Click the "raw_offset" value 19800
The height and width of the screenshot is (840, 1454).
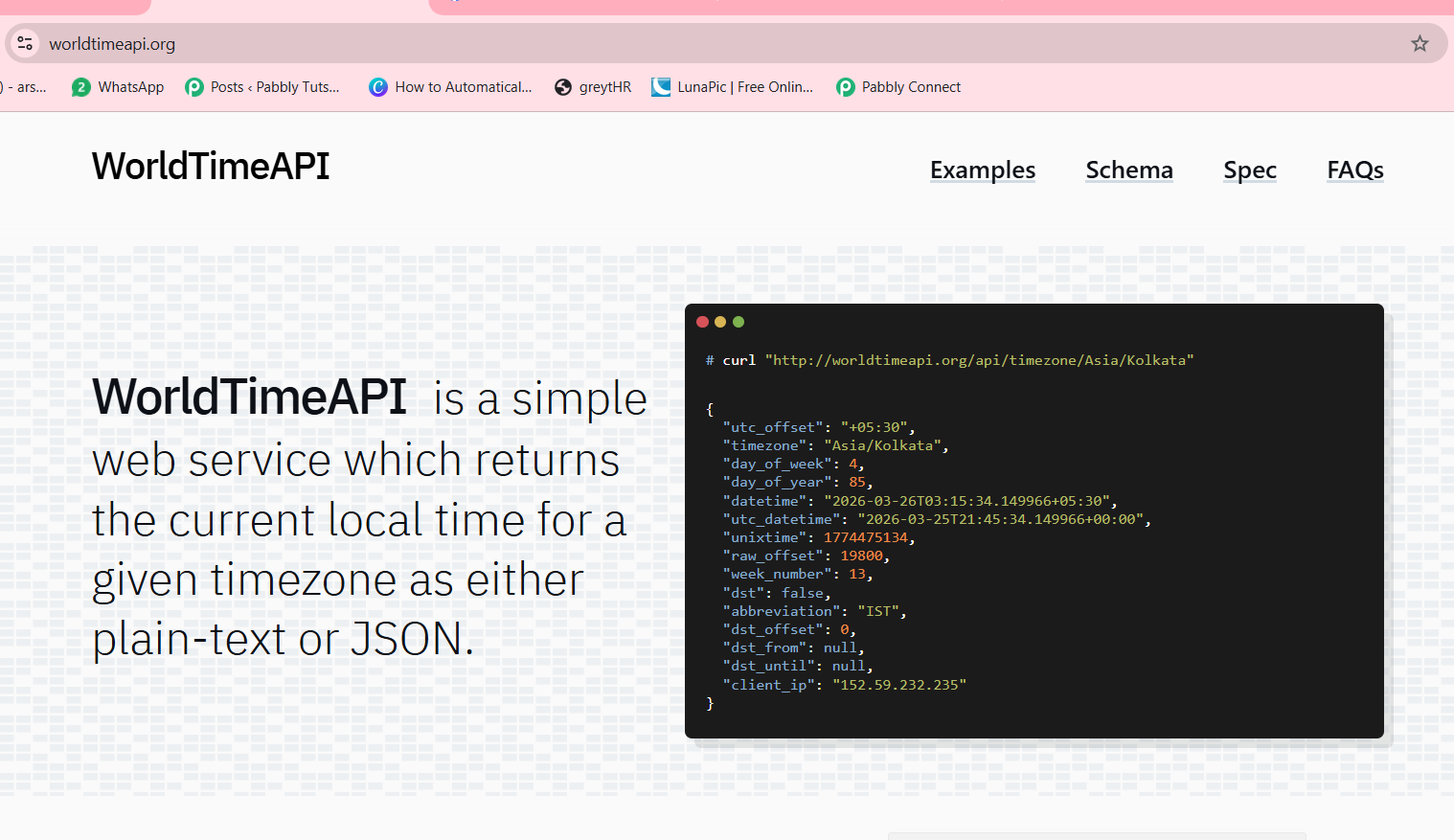[x=862, y=556]
